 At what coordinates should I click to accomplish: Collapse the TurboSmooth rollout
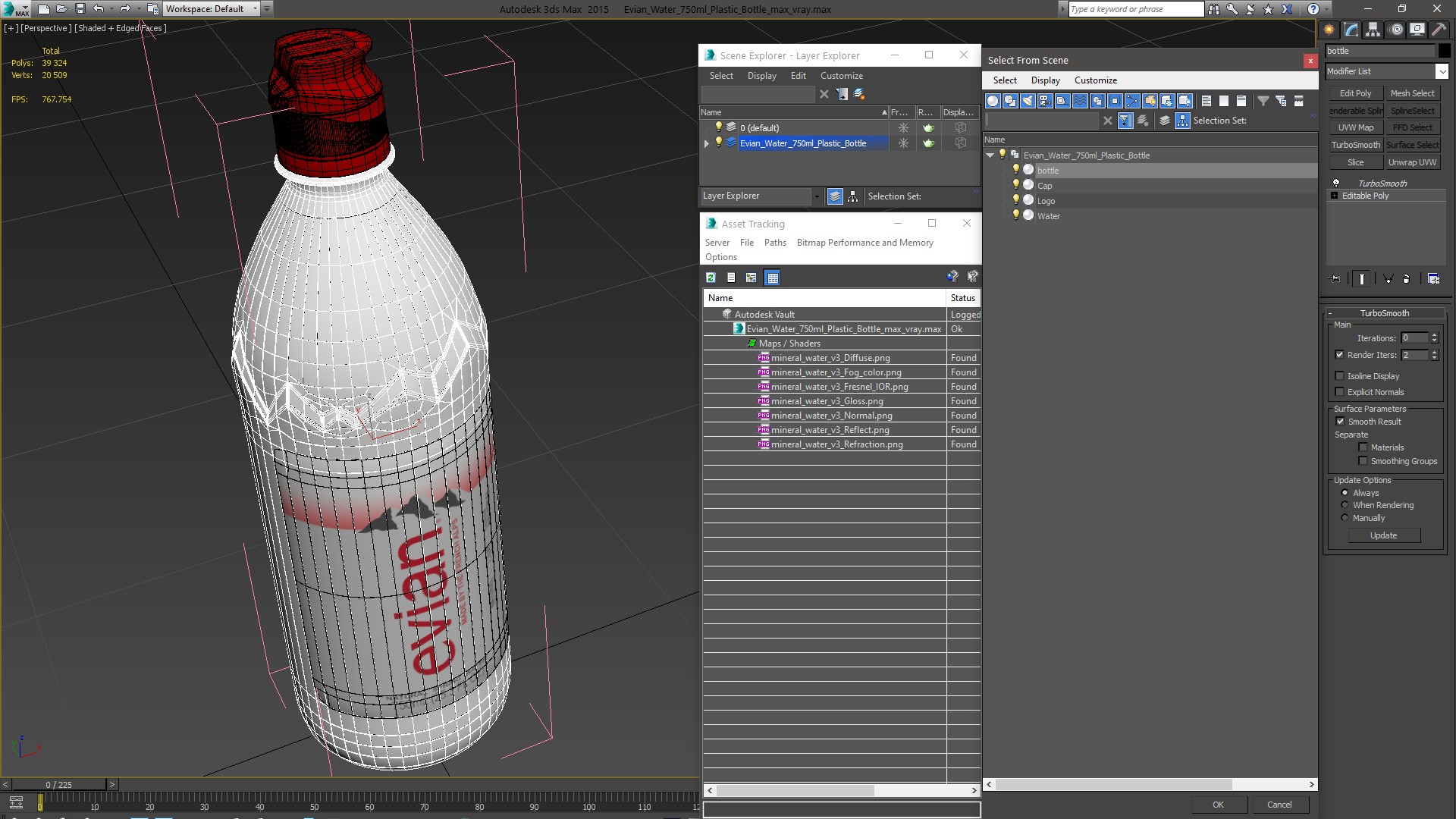click(1330, 313)
